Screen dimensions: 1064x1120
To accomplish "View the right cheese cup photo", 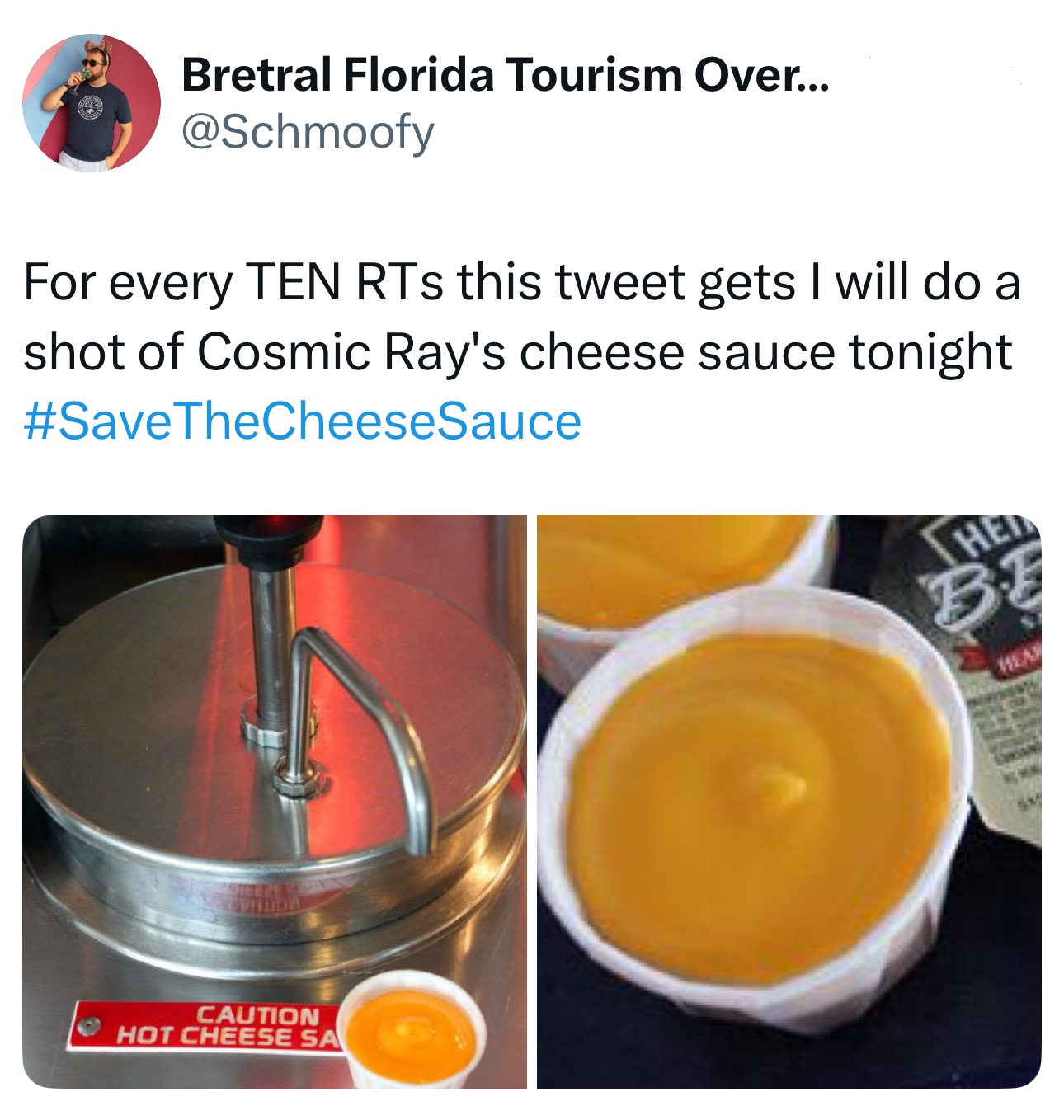I will point(789,801).
